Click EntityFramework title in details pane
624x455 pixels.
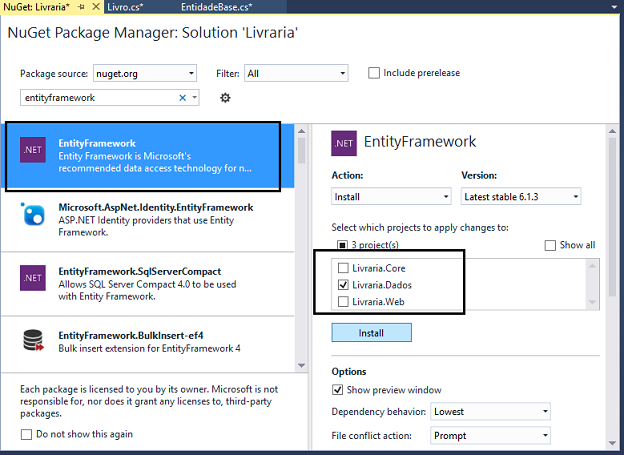coord(419,142)
